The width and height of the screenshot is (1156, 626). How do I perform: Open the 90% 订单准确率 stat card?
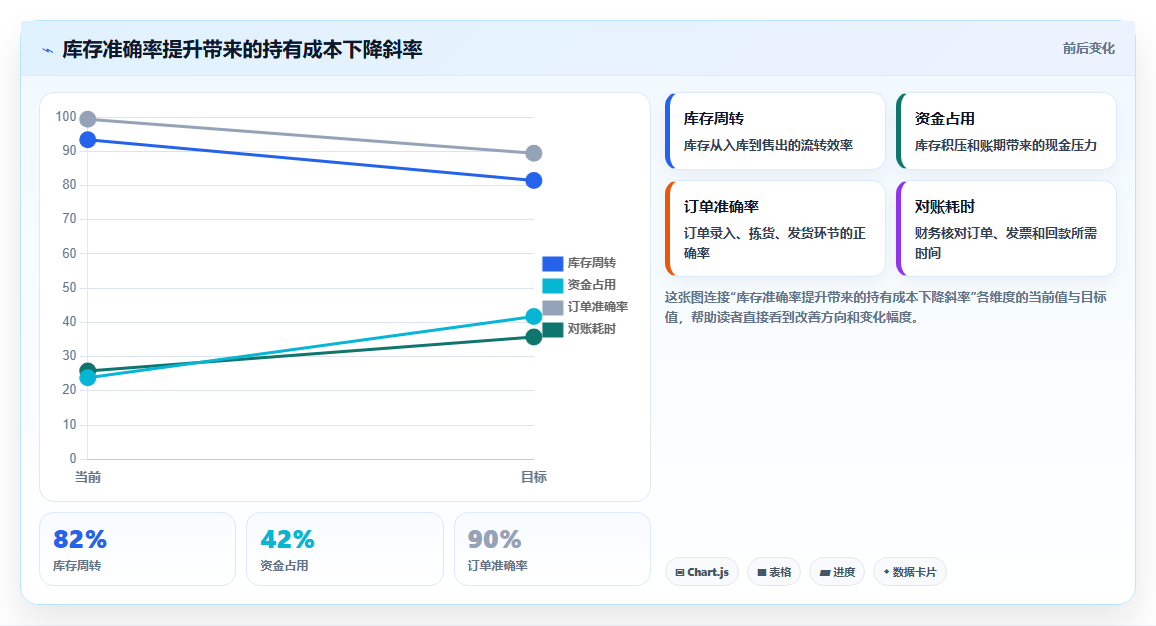(x=552, y=549)
